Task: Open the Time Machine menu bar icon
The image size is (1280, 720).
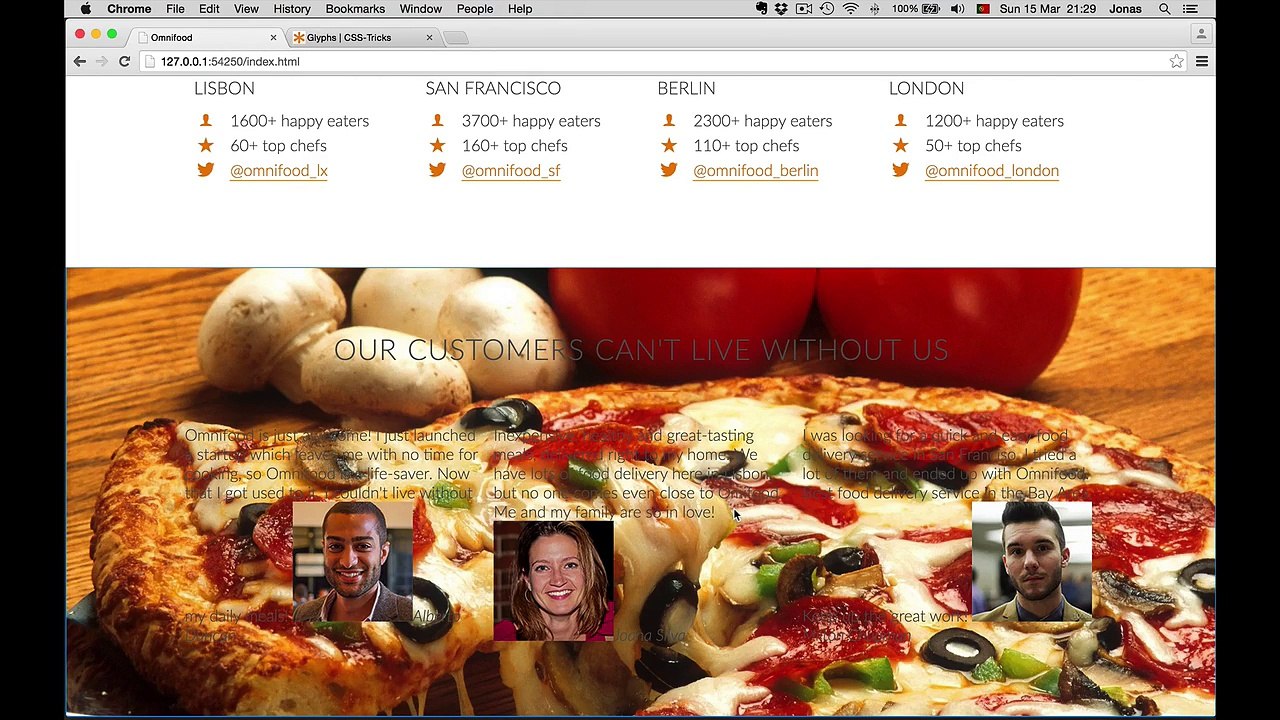Action: (827, 9)
